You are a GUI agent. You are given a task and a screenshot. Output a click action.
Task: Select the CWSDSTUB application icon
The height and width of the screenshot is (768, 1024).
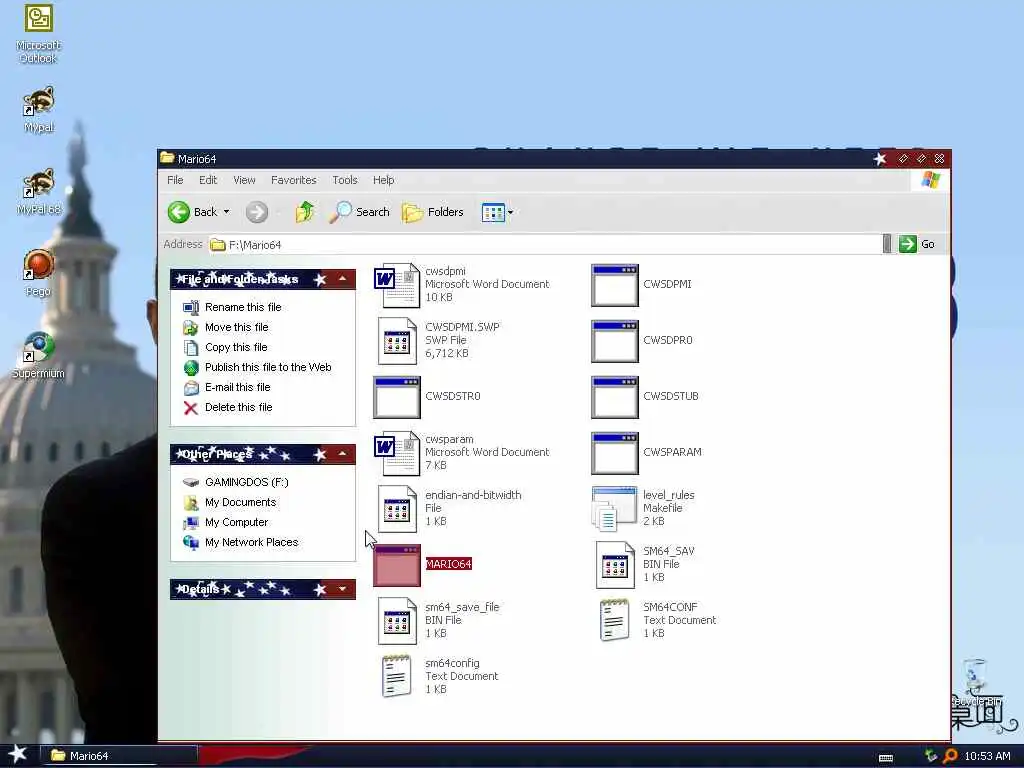tap(615, 397)
